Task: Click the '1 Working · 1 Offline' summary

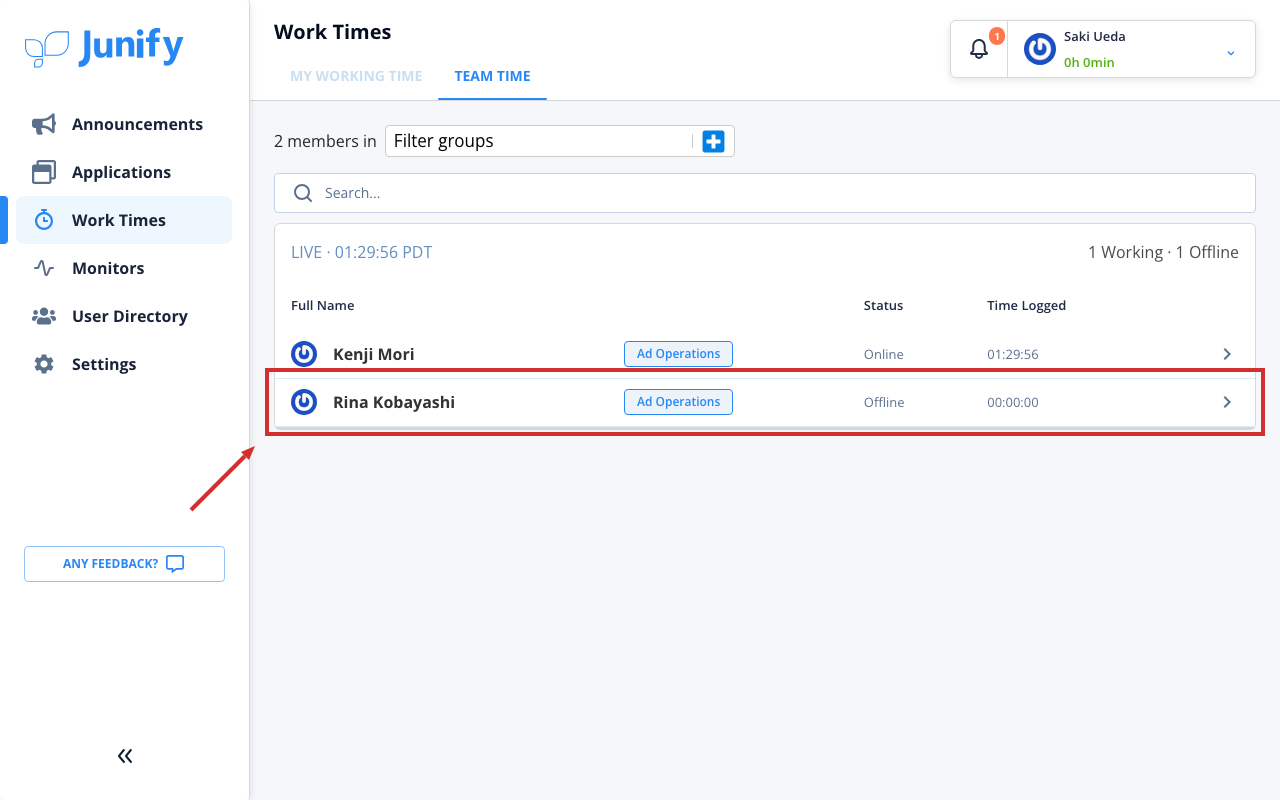Action: (x=1163, y=252)
